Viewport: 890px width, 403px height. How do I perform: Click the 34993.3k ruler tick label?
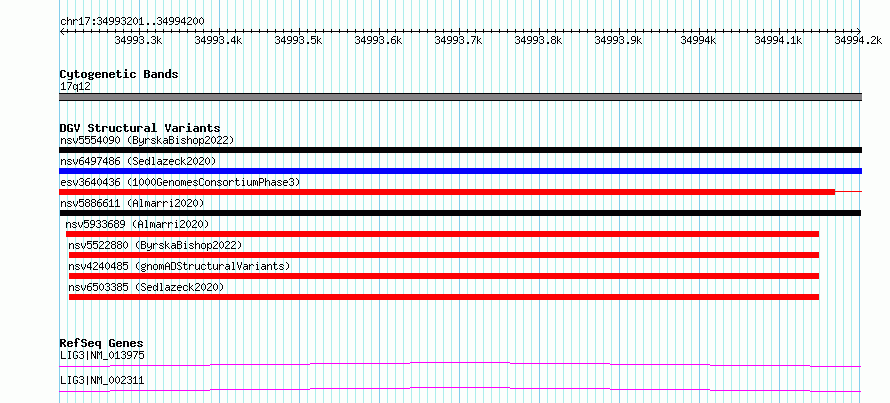tap(138, 40)
